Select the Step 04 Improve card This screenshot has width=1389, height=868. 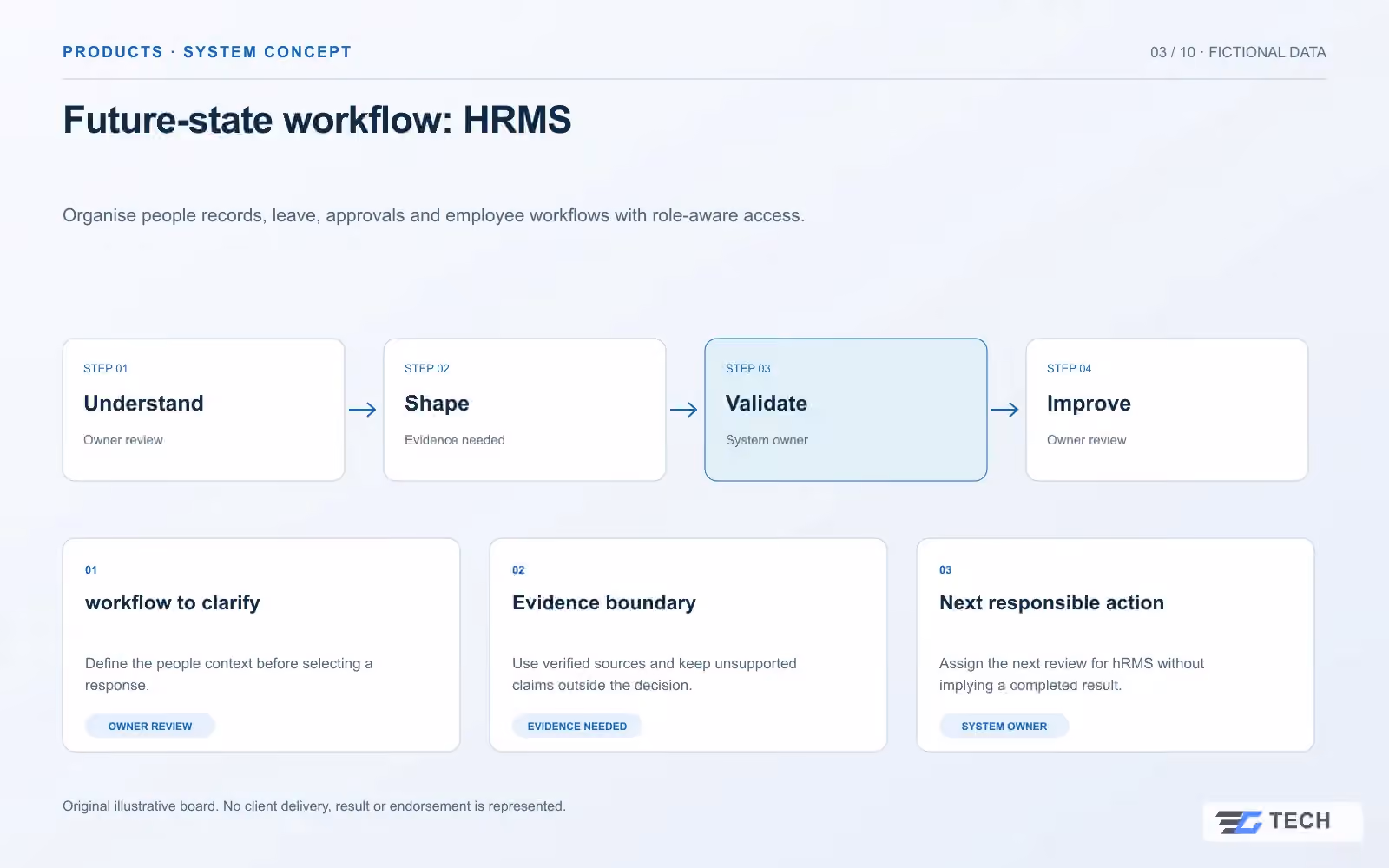[1168, 410]
